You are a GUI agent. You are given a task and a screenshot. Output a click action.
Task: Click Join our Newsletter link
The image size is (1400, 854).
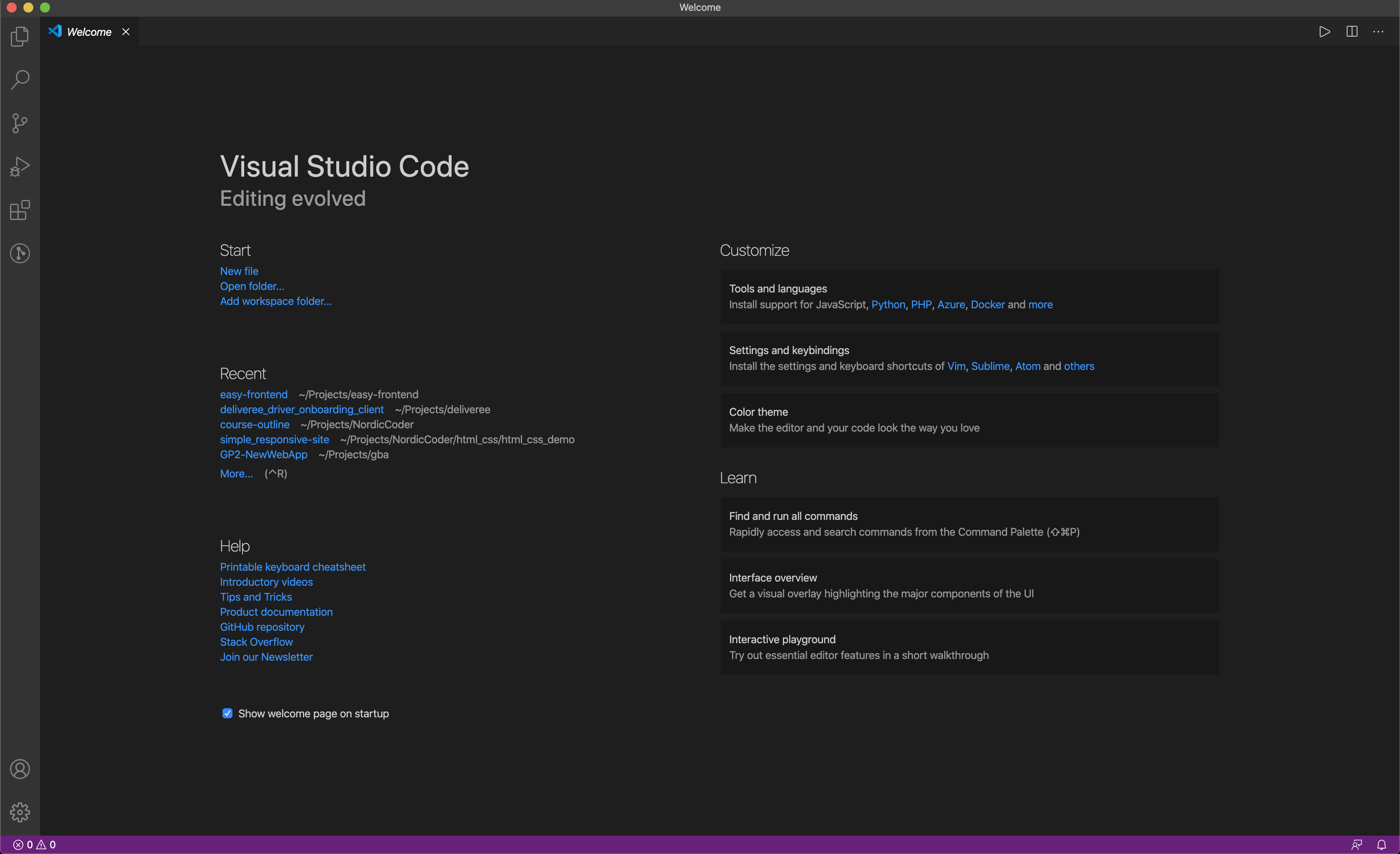pyautogui.click(x=267, y=657)
